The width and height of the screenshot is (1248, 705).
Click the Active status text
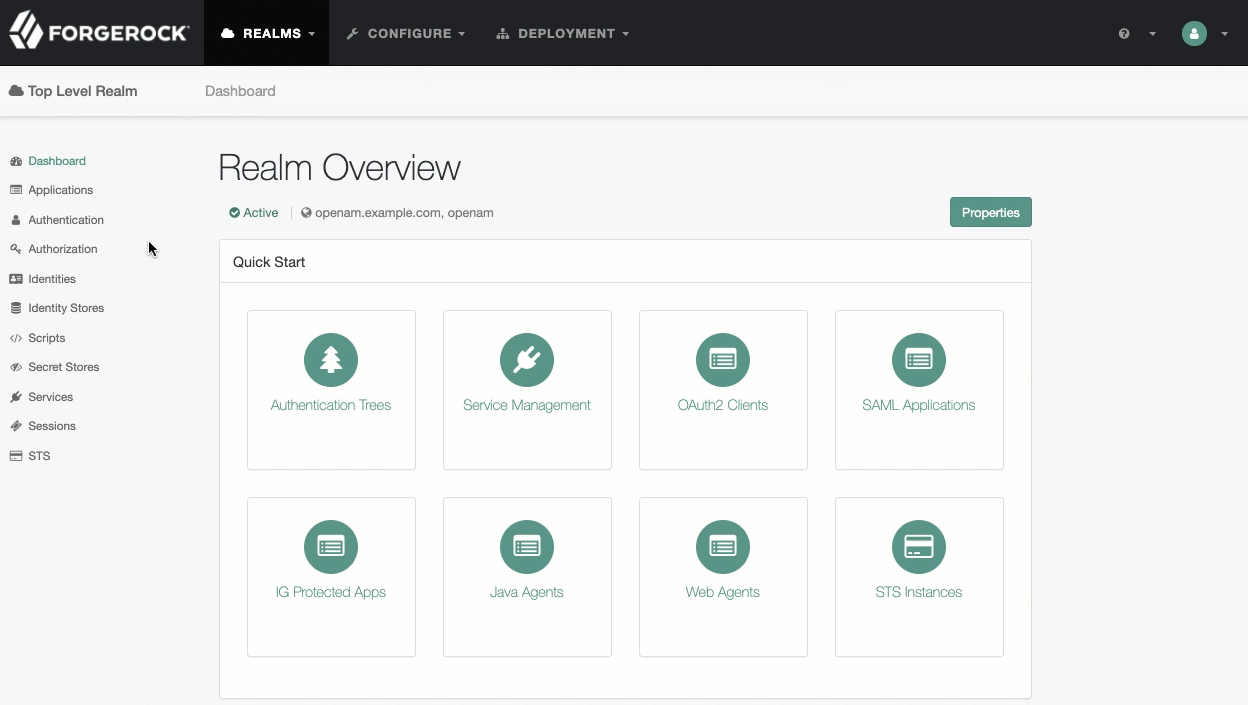[261, 213]
